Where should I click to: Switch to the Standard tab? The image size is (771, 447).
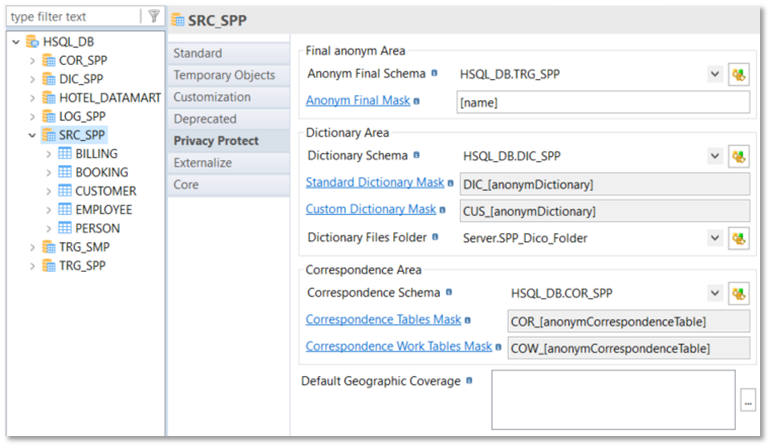[229, 53]
